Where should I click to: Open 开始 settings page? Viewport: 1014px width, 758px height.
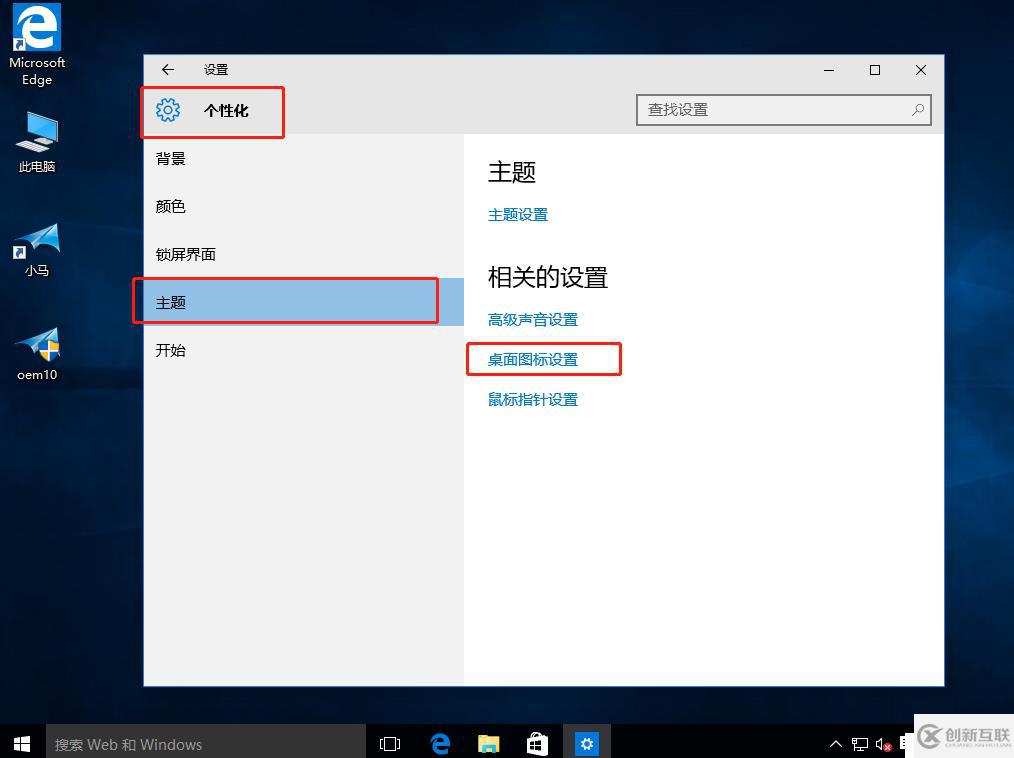click(x=171, y=351)
